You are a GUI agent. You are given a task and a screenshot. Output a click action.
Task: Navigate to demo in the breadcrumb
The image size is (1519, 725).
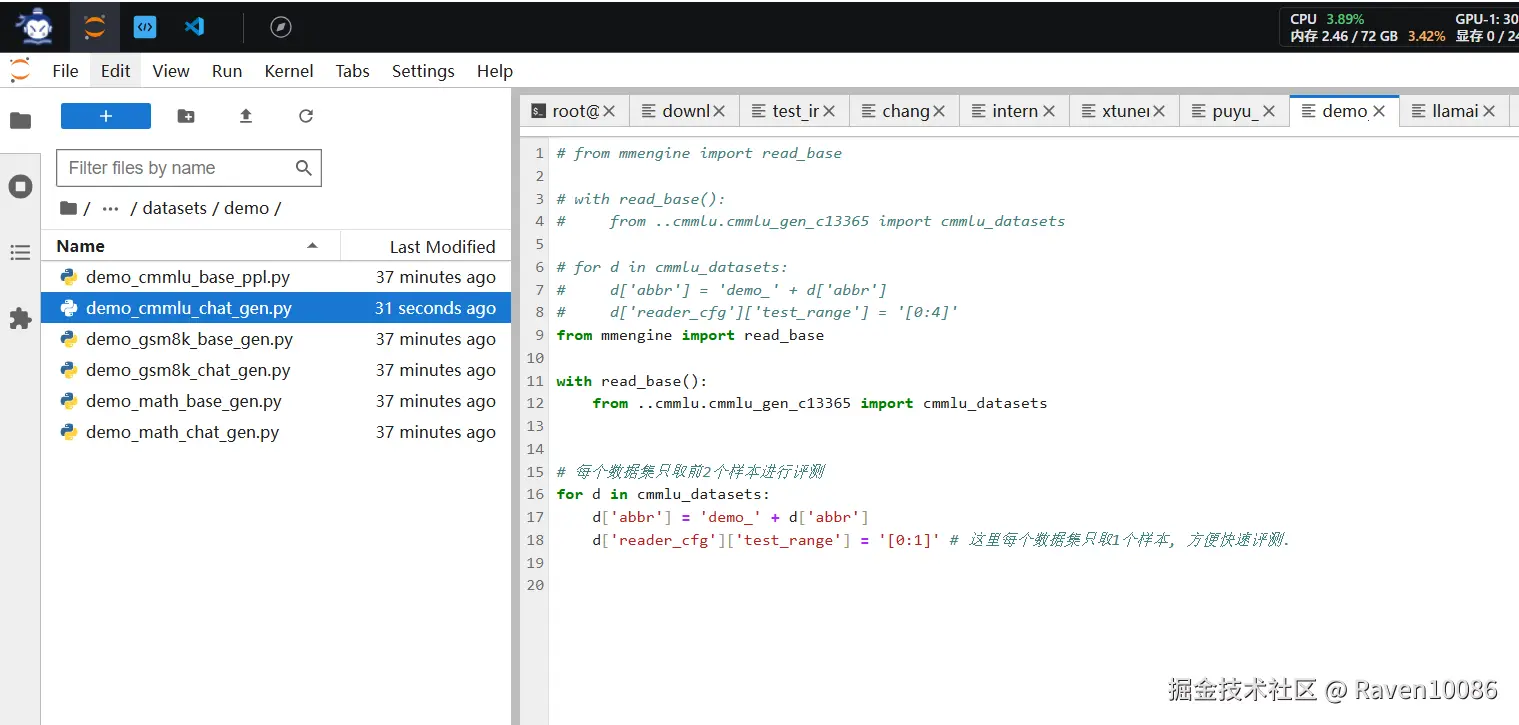pyautogui.click(x=247, y=208)
